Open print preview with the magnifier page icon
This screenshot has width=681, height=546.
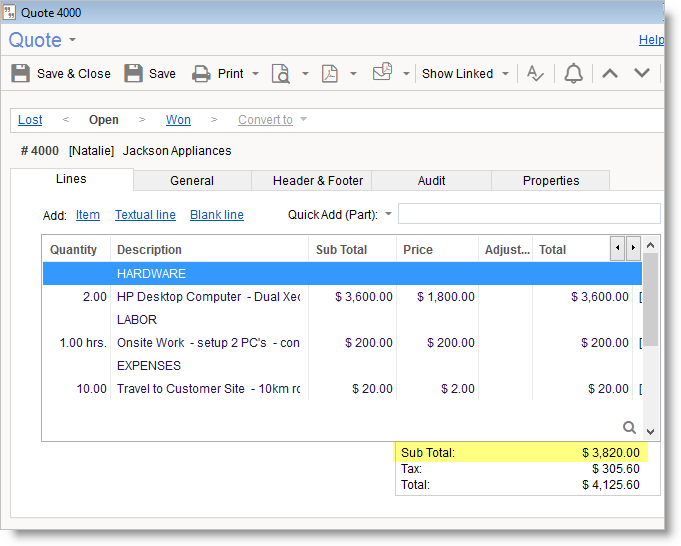pyautogui.click(x=282, y=73)
